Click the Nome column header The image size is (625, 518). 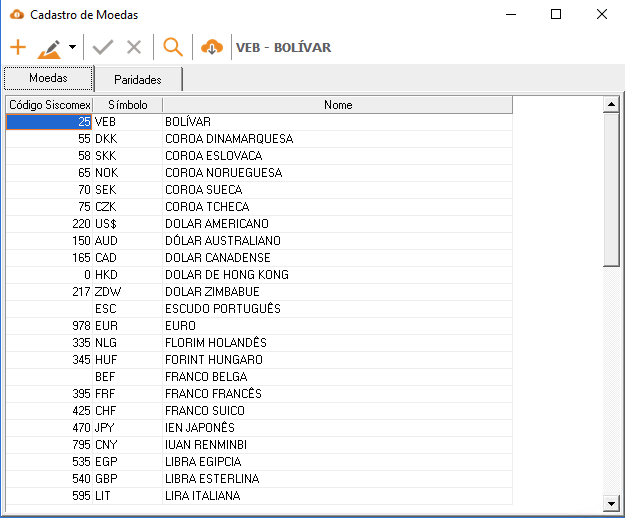coord(338,105)
